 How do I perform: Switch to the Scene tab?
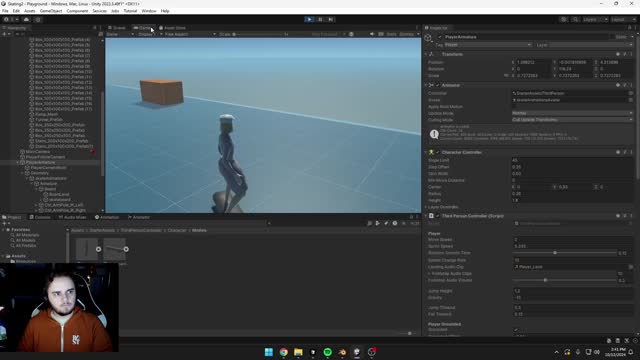click(x=117, y=28)
